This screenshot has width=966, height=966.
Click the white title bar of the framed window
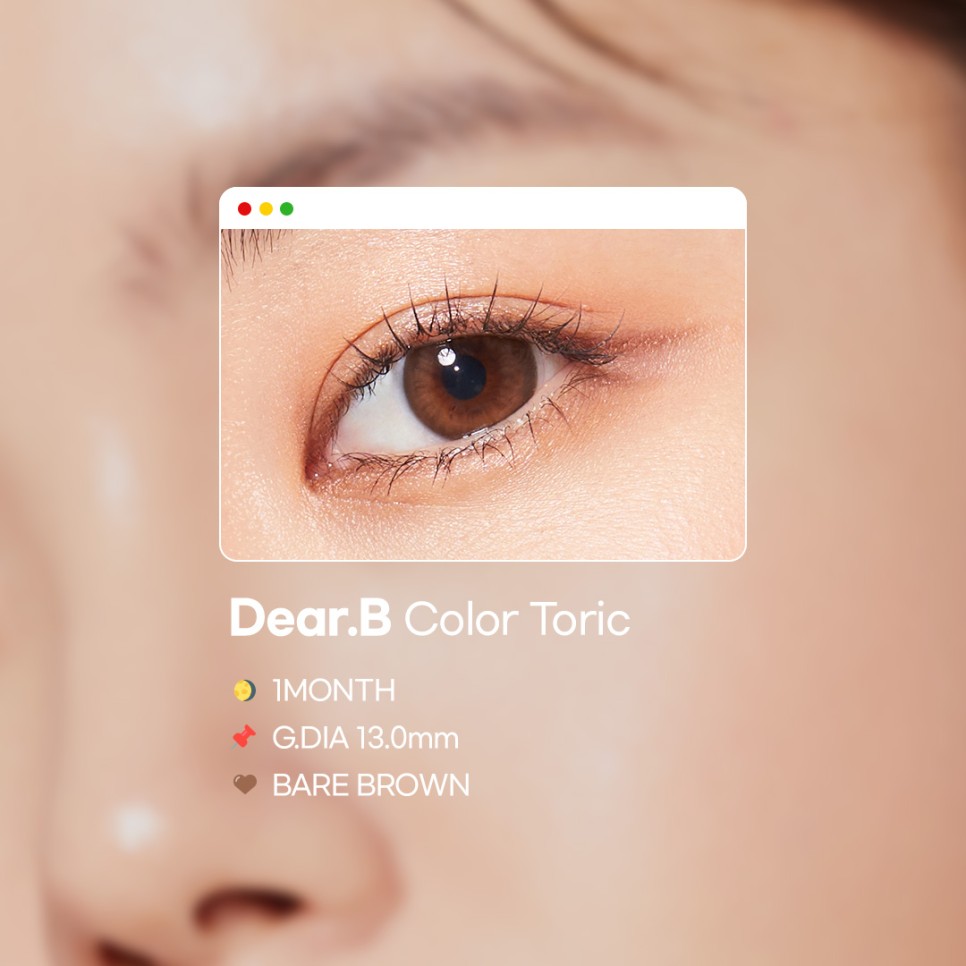pyautogui.click(x=483, y=208)
